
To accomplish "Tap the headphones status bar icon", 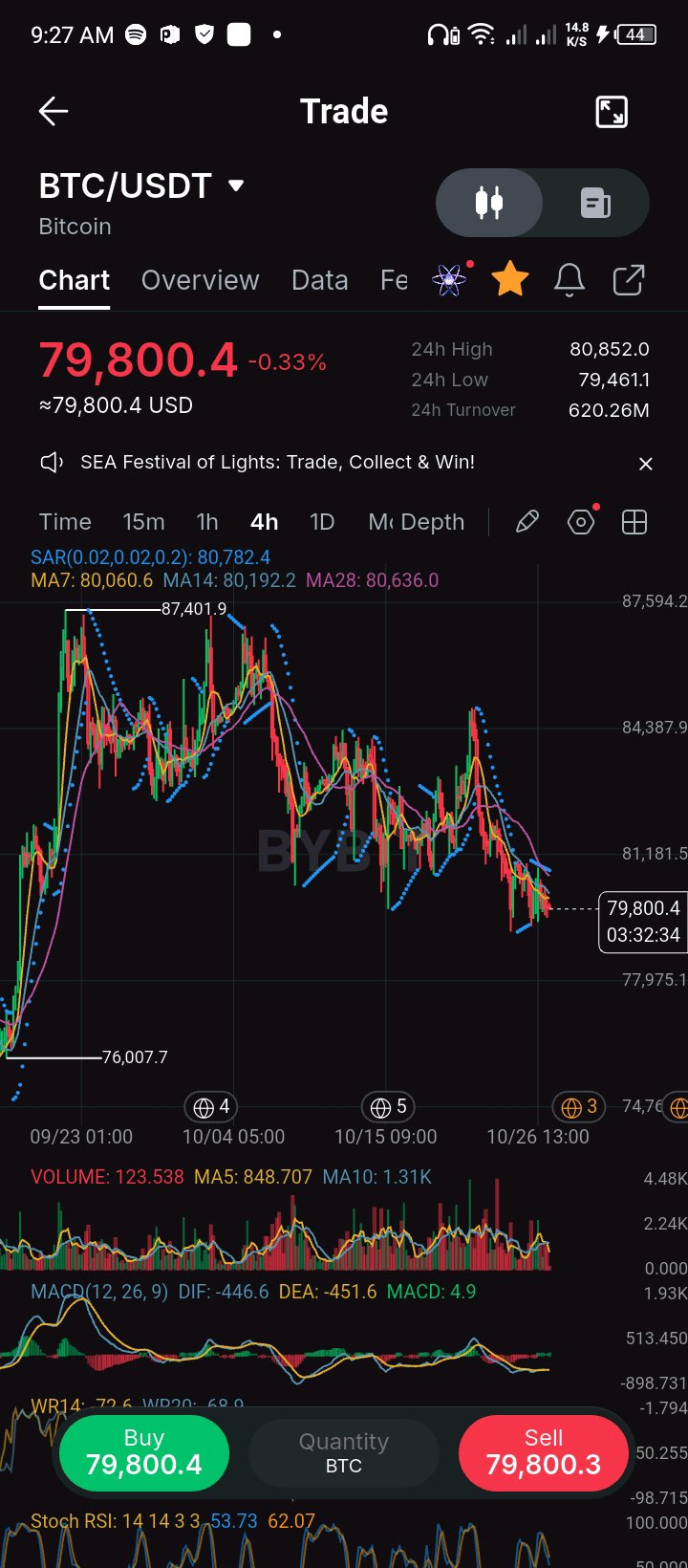I will tap(443, 35).
